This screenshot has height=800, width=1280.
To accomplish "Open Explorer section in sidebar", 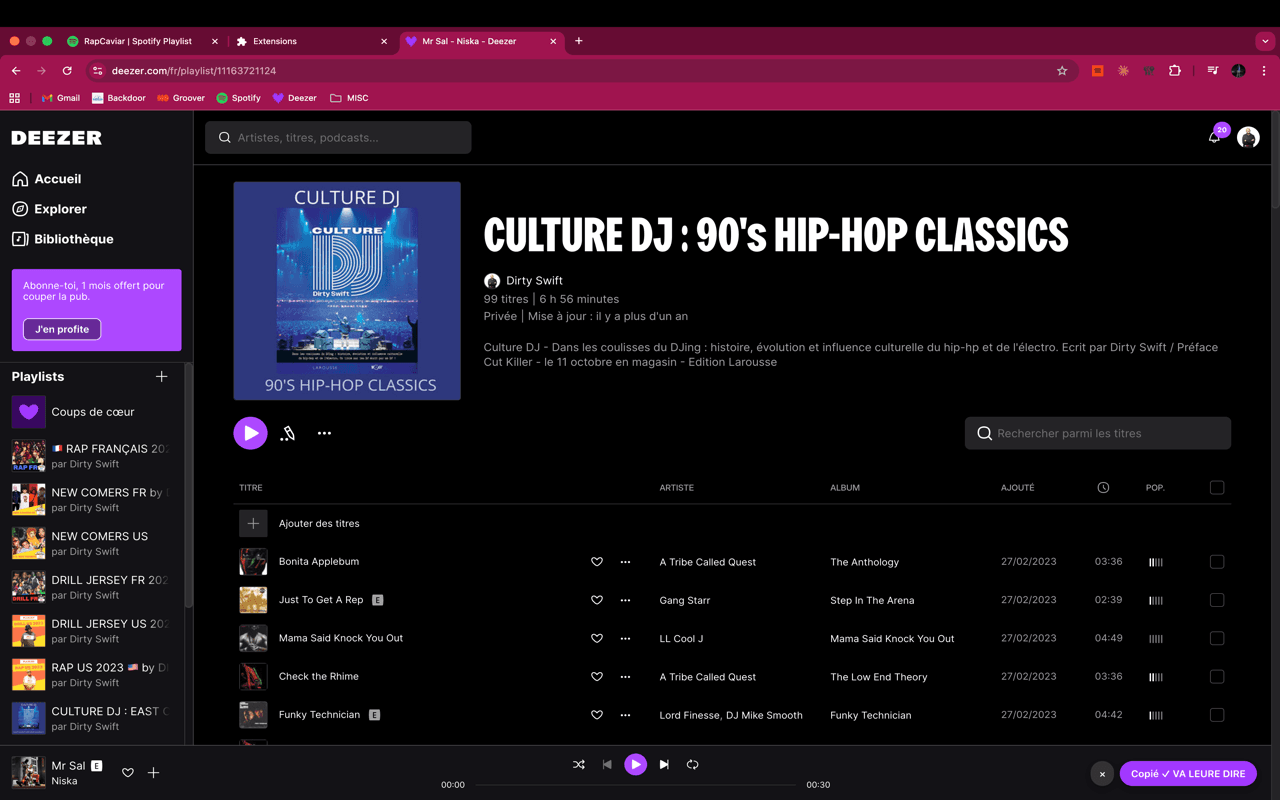I will click(49, 209).
